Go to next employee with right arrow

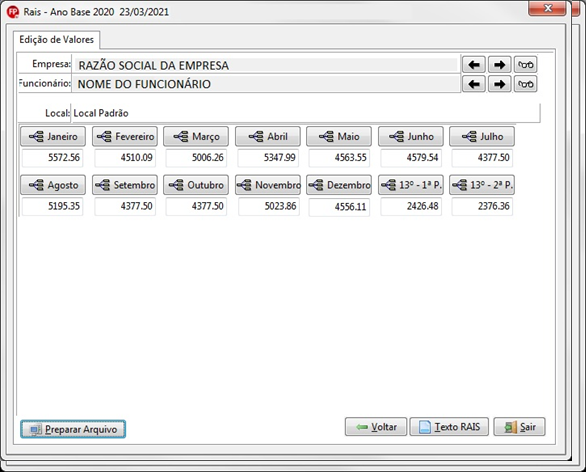[x=500, y=84]
